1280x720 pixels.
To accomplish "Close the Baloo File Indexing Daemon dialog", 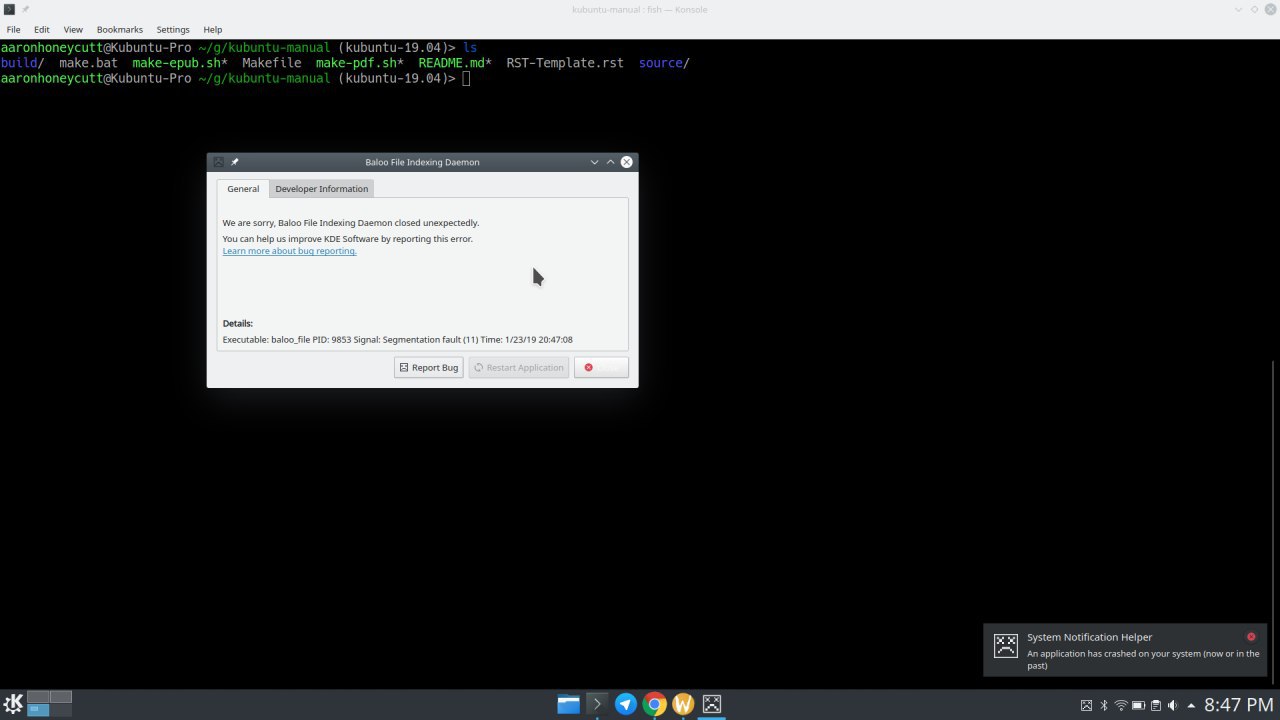I will (627, 162).
